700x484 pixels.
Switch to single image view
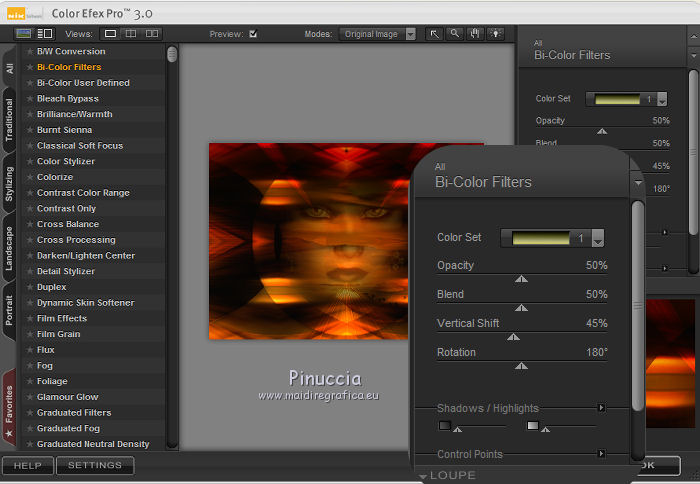coord(111,33)
